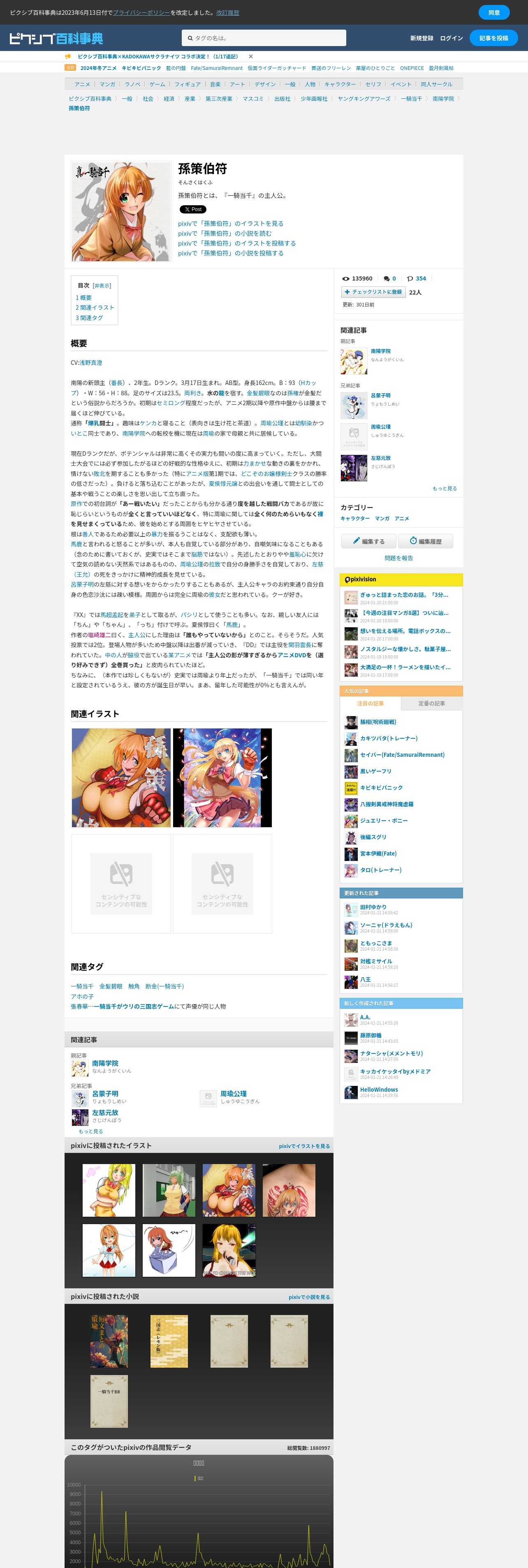The height and width of the screenshot is (1568, 528).
Task: Jump to 関連タグ in table of contents
Action: click(x=89, y=318)
